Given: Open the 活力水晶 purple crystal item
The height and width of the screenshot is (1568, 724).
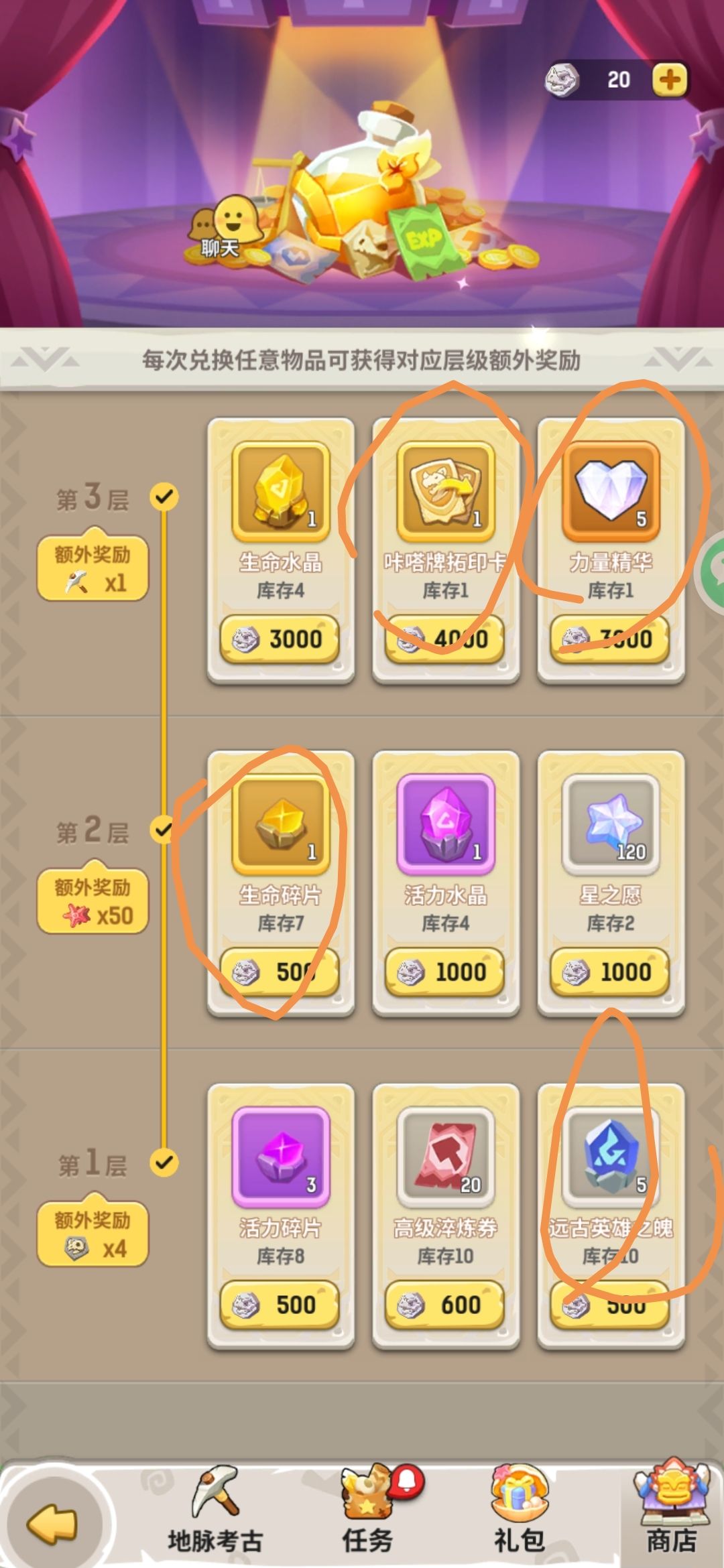Looking at the screenshot, I should (x=446, y=825).
